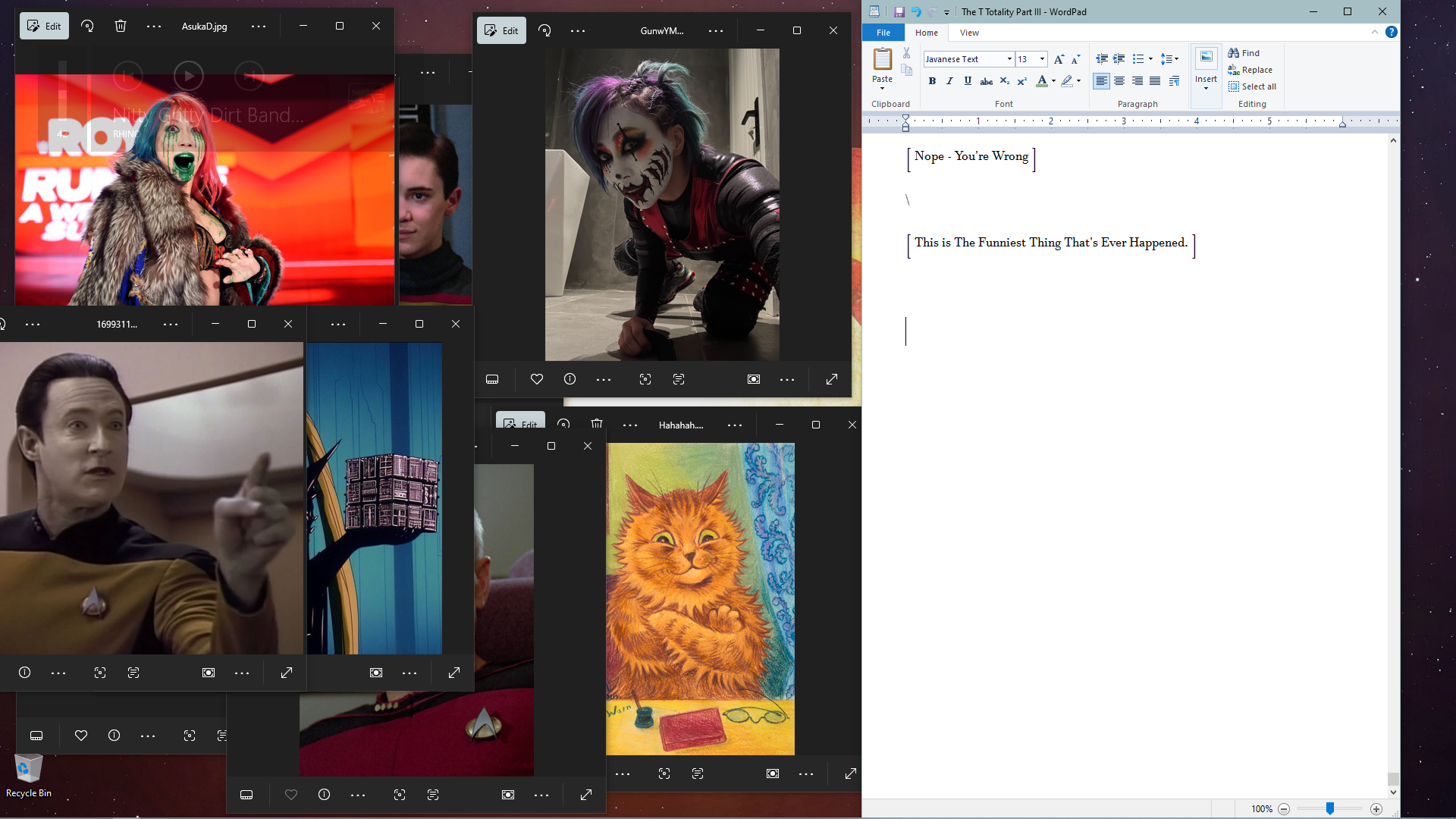The image size is (1456, 819).
Task: Click Find in the Editing group
Action: (x=1244, y=53)
